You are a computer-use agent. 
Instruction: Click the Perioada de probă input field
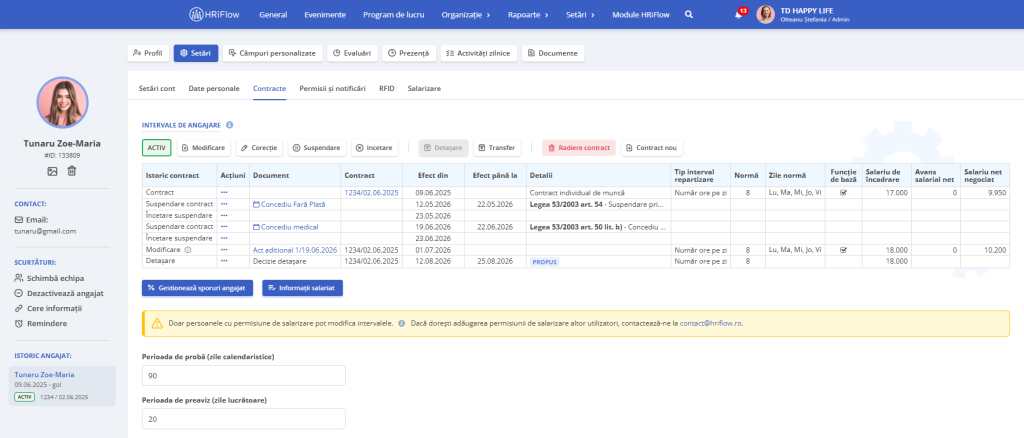[244, 376]
